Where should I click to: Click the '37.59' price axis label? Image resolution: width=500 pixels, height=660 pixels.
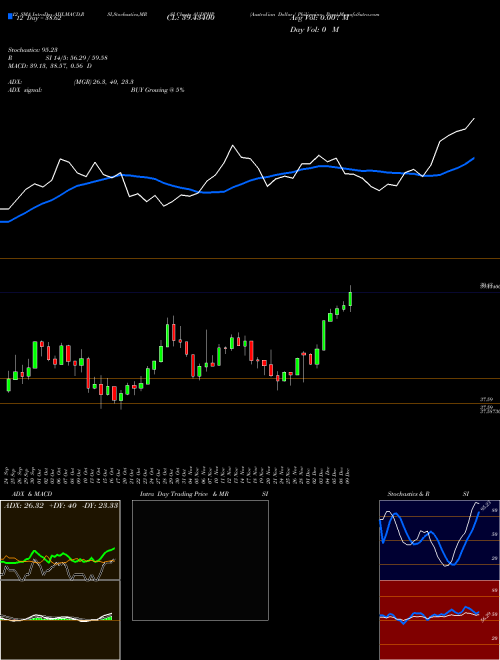click(x=487, y=399)
